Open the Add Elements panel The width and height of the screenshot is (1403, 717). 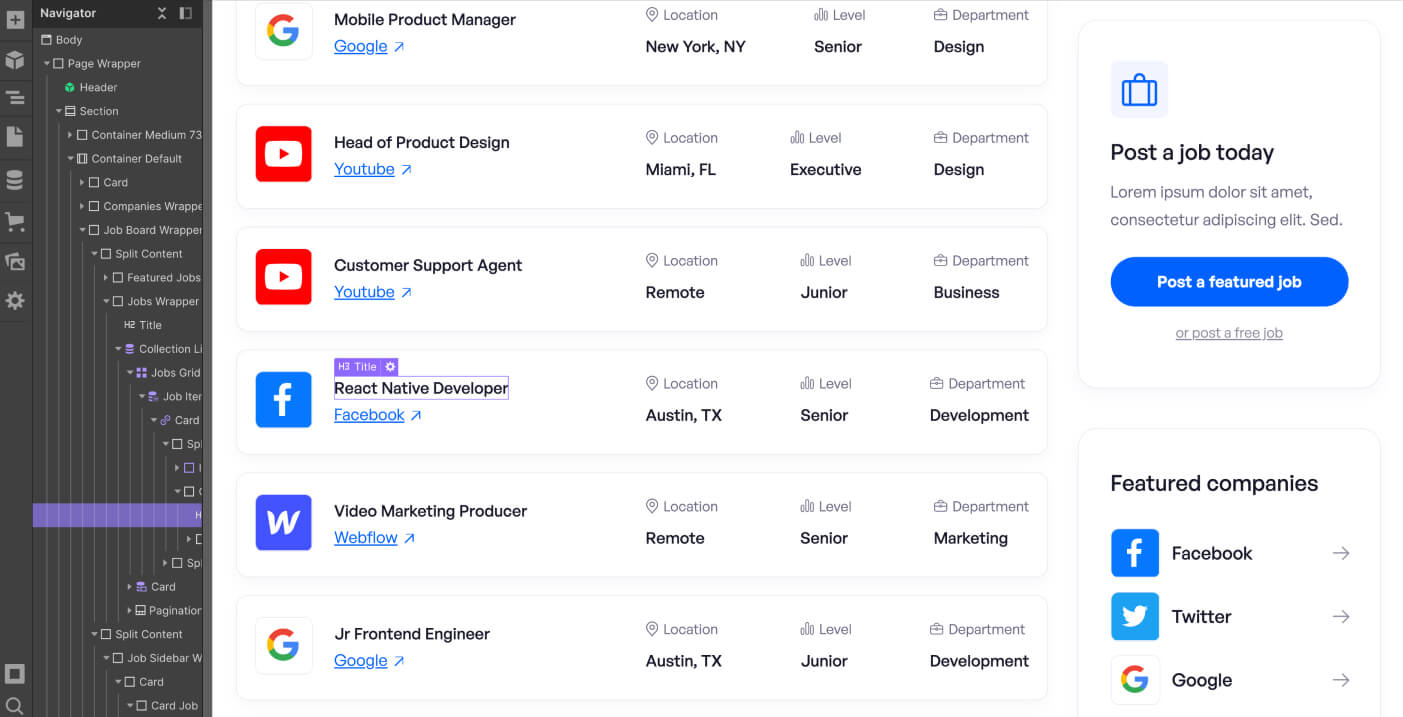[x=15, y=18]
